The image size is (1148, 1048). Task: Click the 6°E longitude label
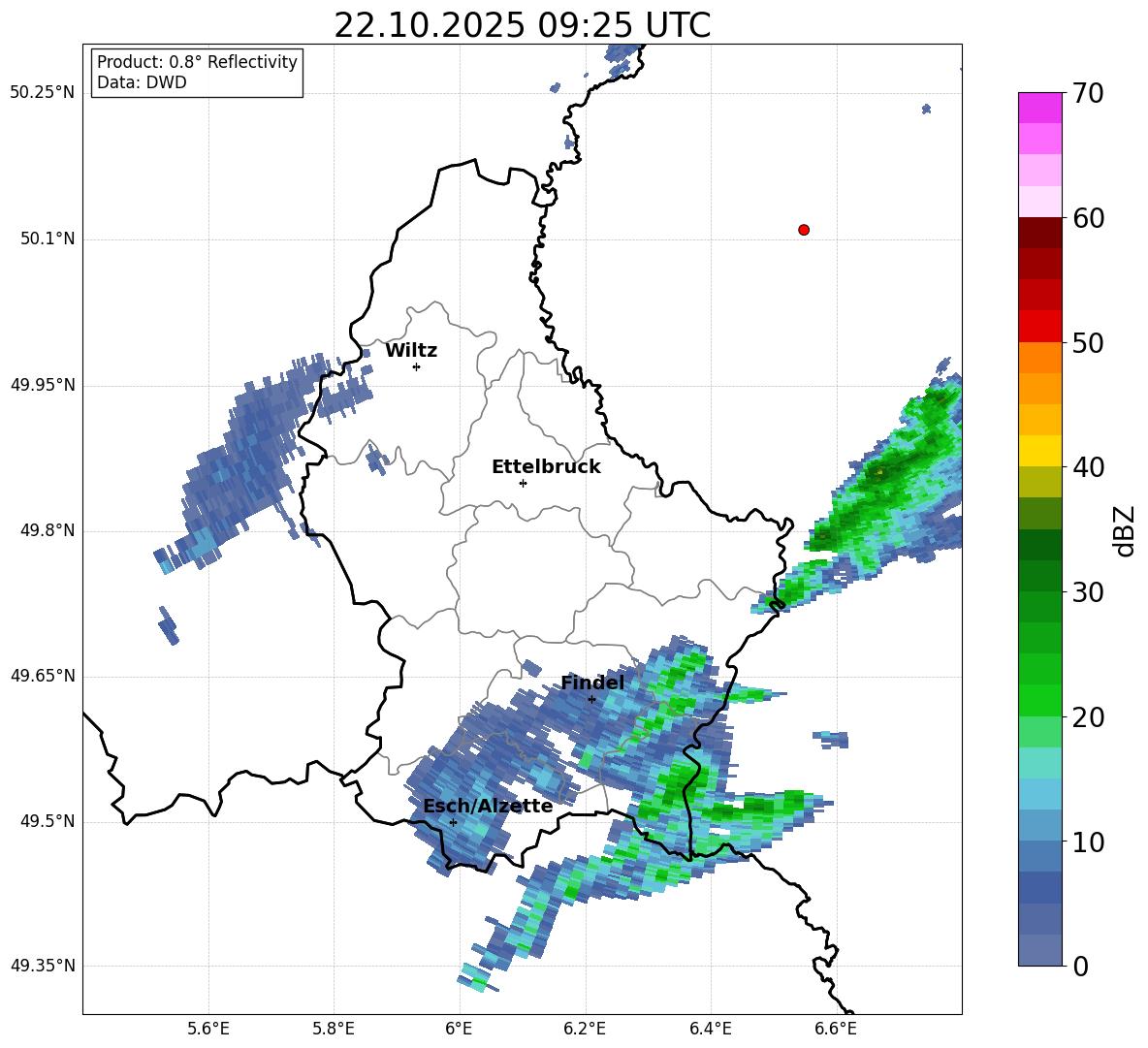coord(459,1029)
